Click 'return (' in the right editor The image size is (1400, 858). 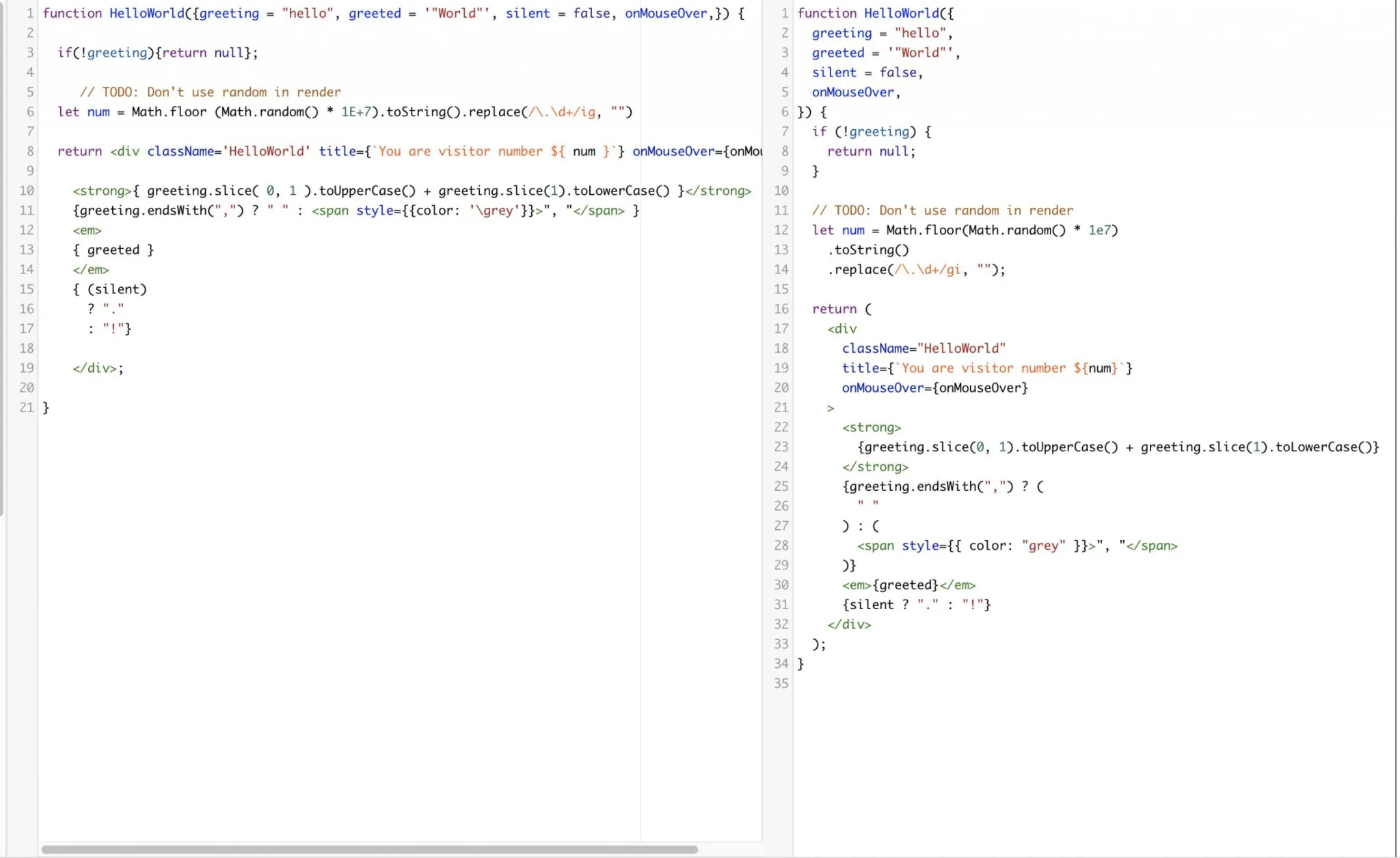[x=842, y=309]
